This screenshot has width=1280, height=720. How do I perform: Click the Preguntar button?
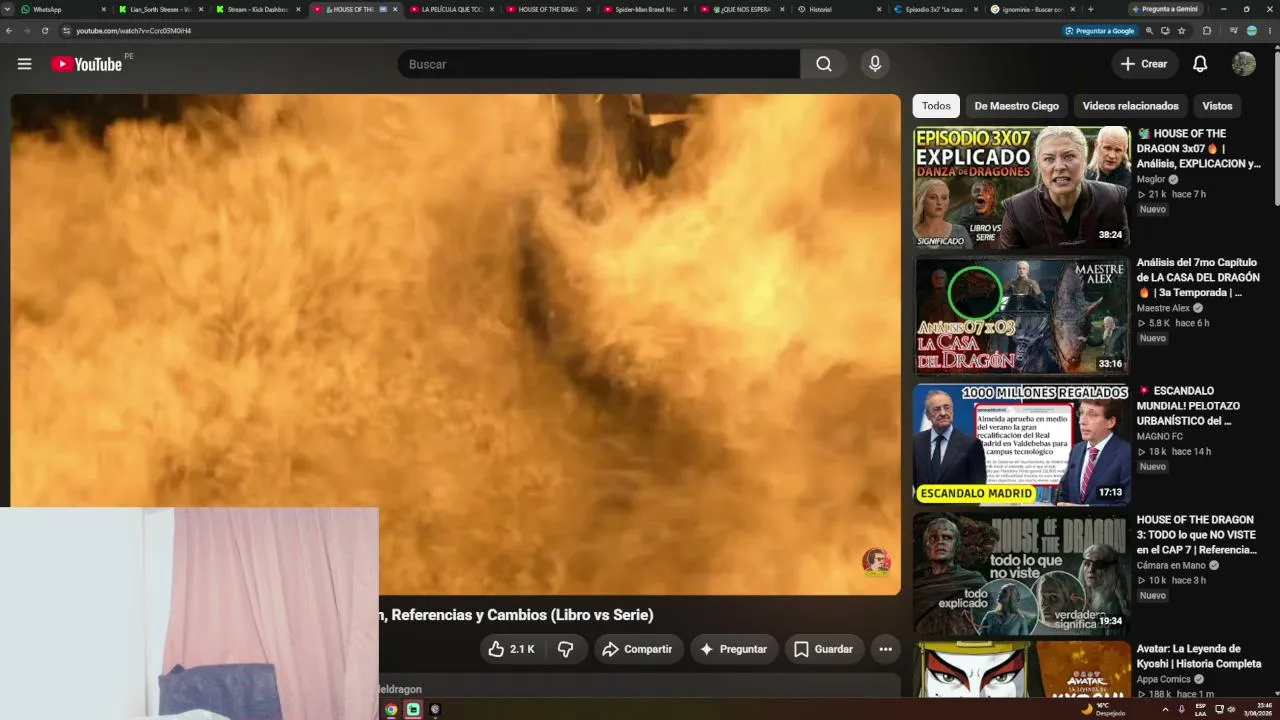pyautogui.click(x=734, y=649)
